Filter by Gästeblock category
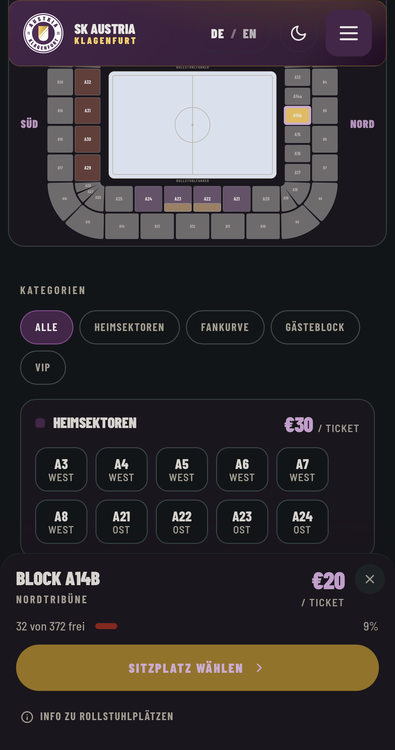Viewport: 395px width, 750px height. coord(315,327)
